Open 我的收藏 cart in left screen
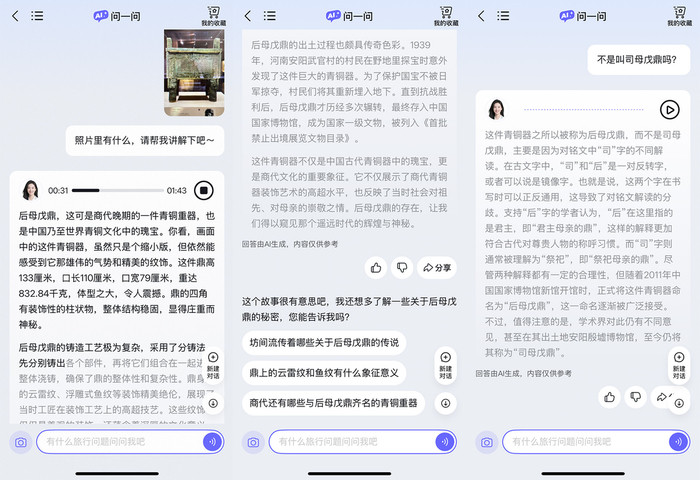Viewport: 700px width, 480px height. click(213, 16)
